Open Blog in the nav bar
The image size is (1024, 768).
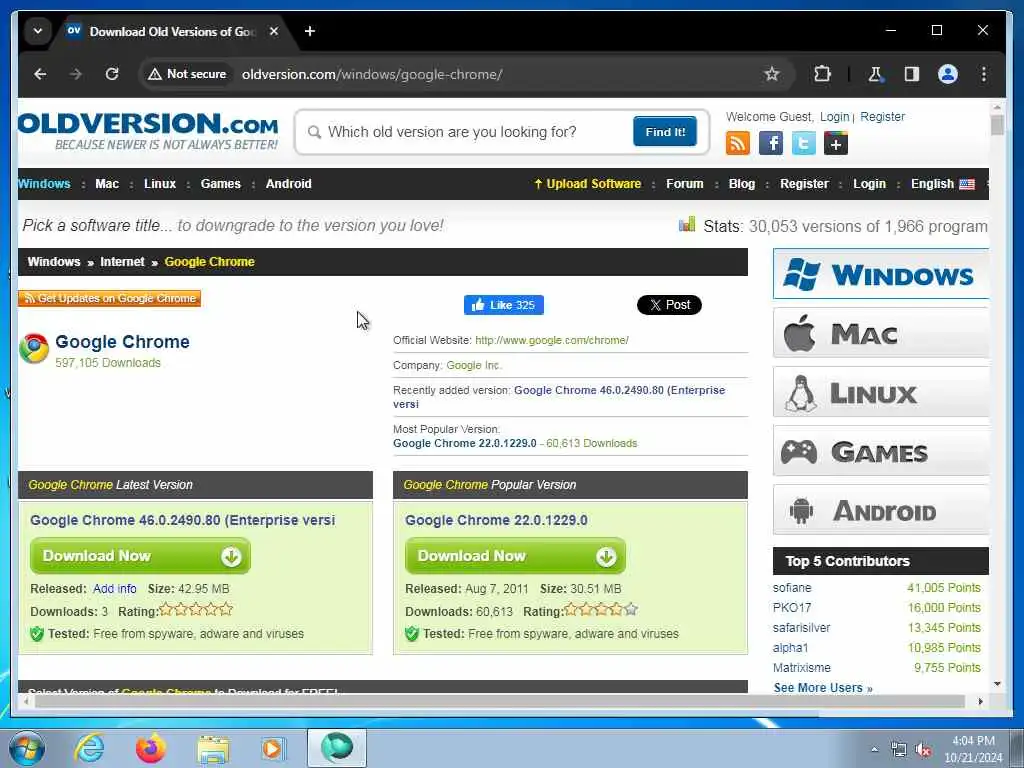(x=742, y=184)
